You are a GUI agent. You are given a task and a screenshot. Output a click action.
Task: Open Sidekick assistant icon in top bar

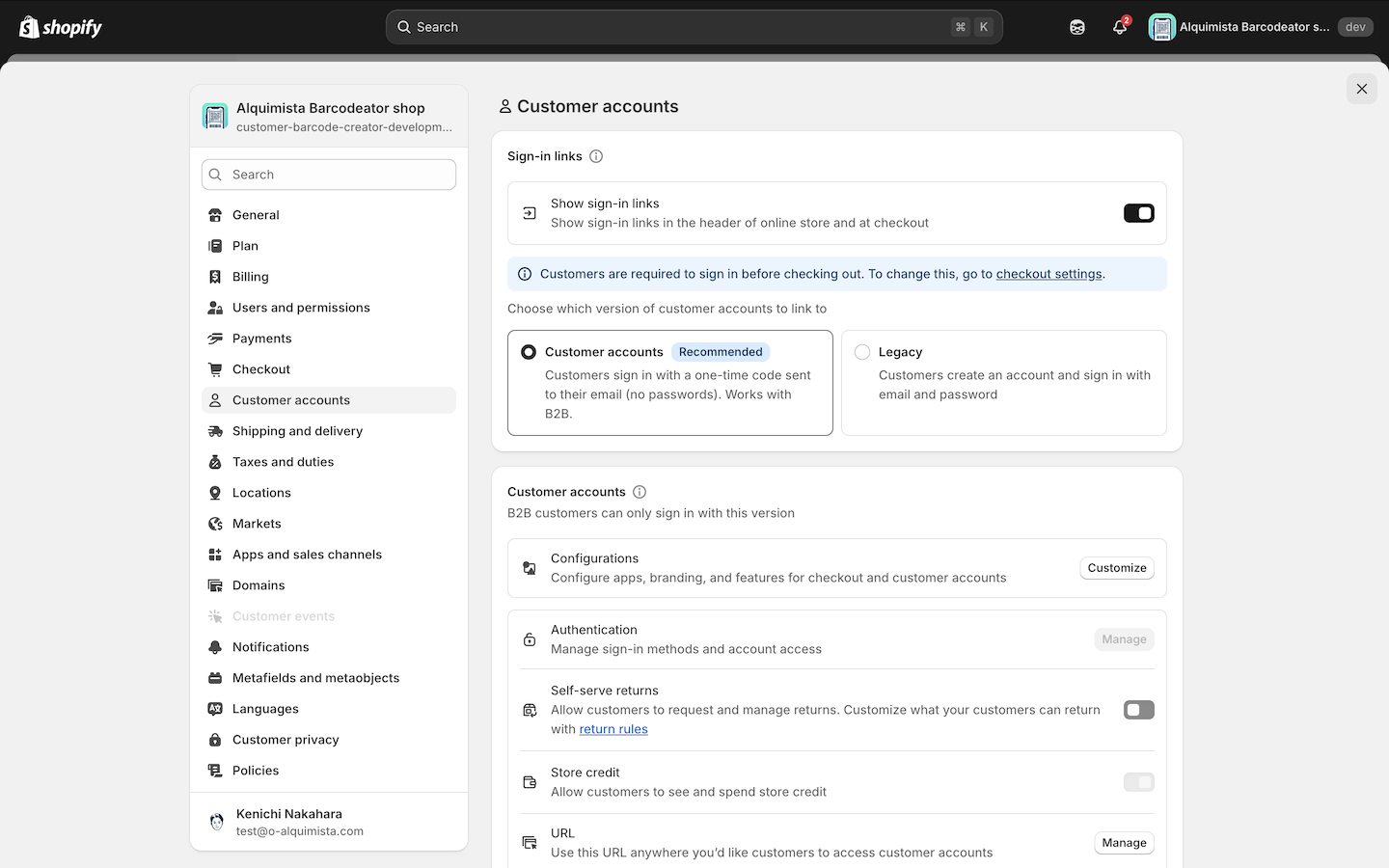(1077, 27)
